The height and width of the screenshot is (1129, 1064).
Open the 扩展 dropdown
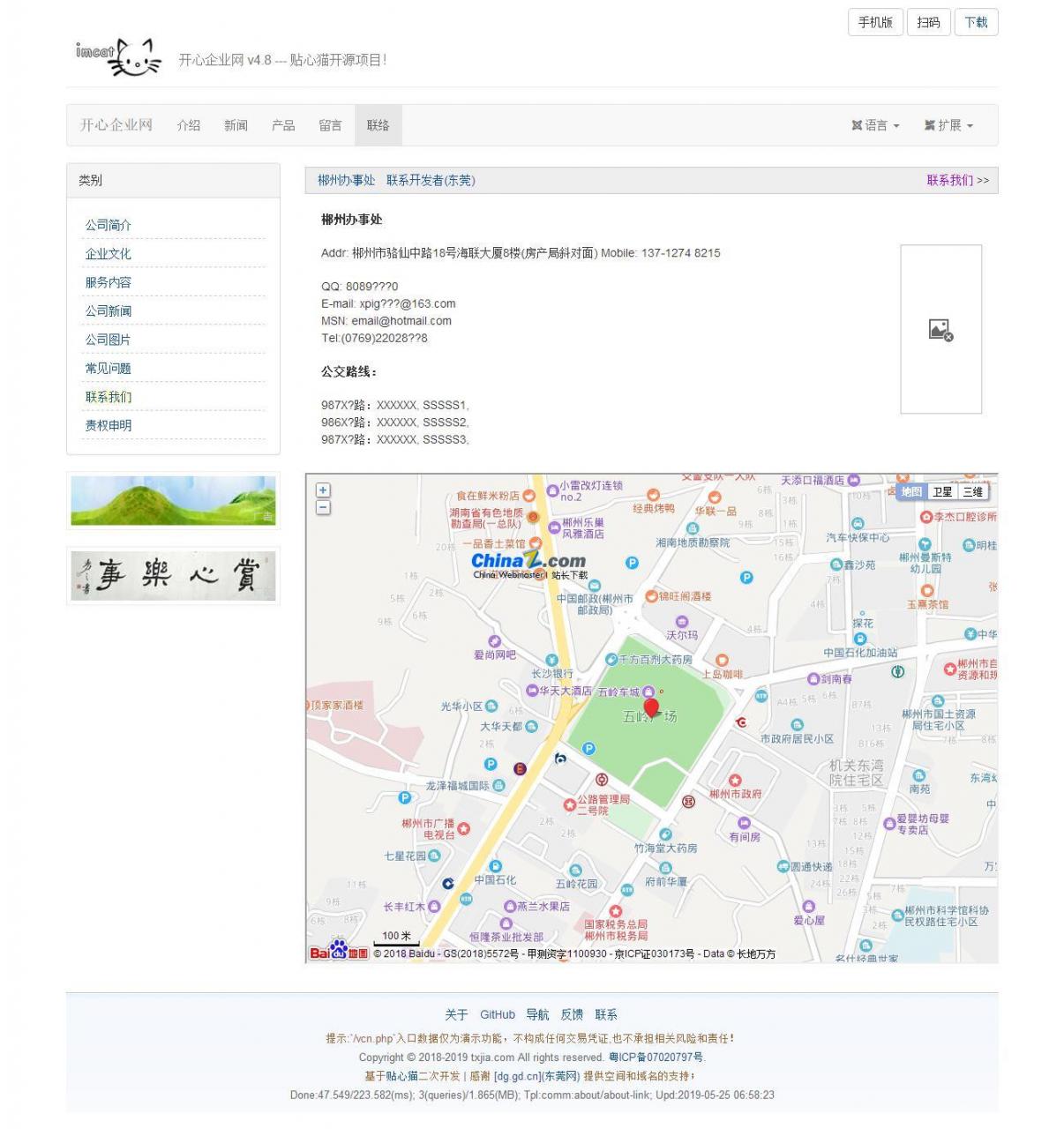coord(948,125)
